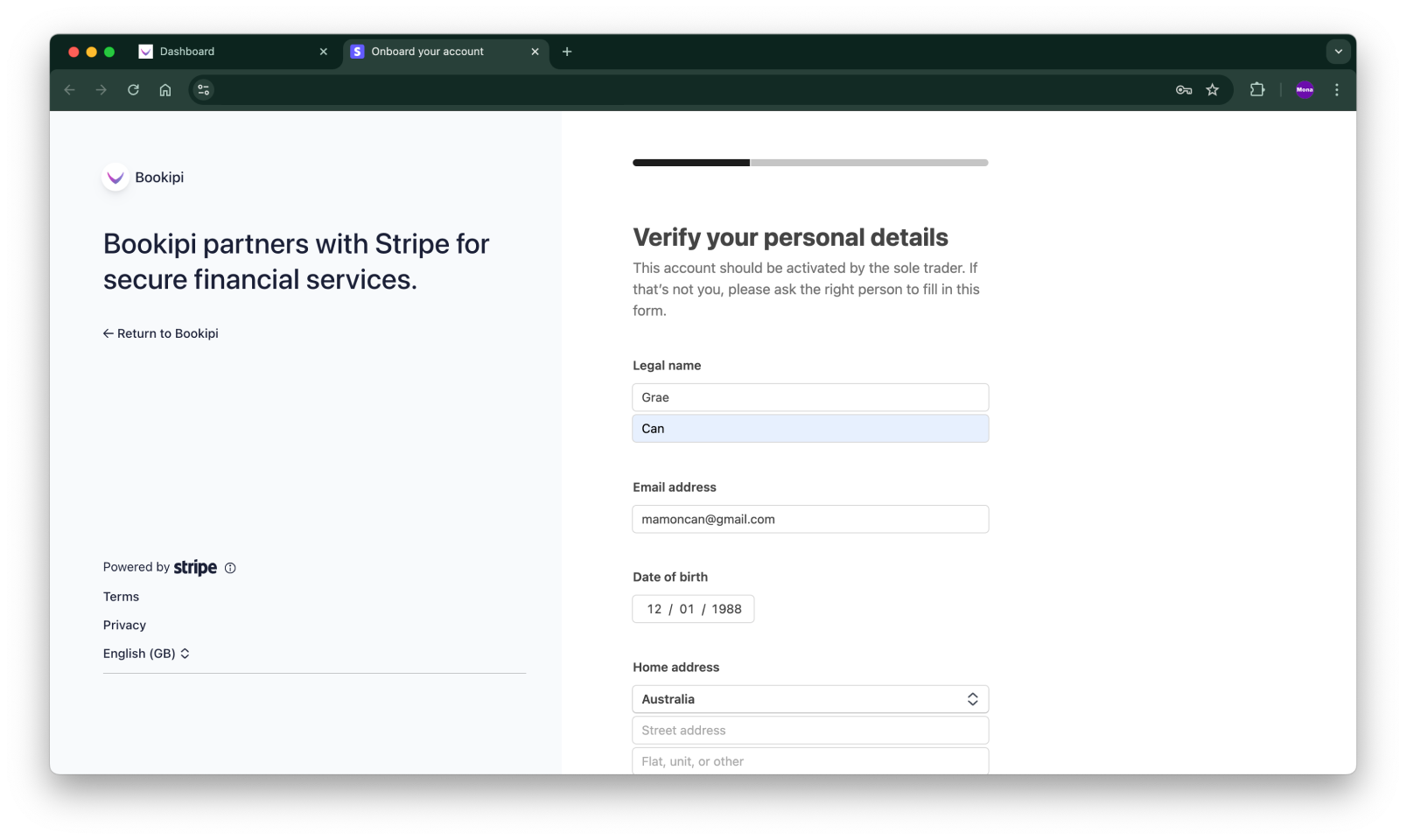
Task: Open the browser home page icon
Action: click(x=164, y=89)
